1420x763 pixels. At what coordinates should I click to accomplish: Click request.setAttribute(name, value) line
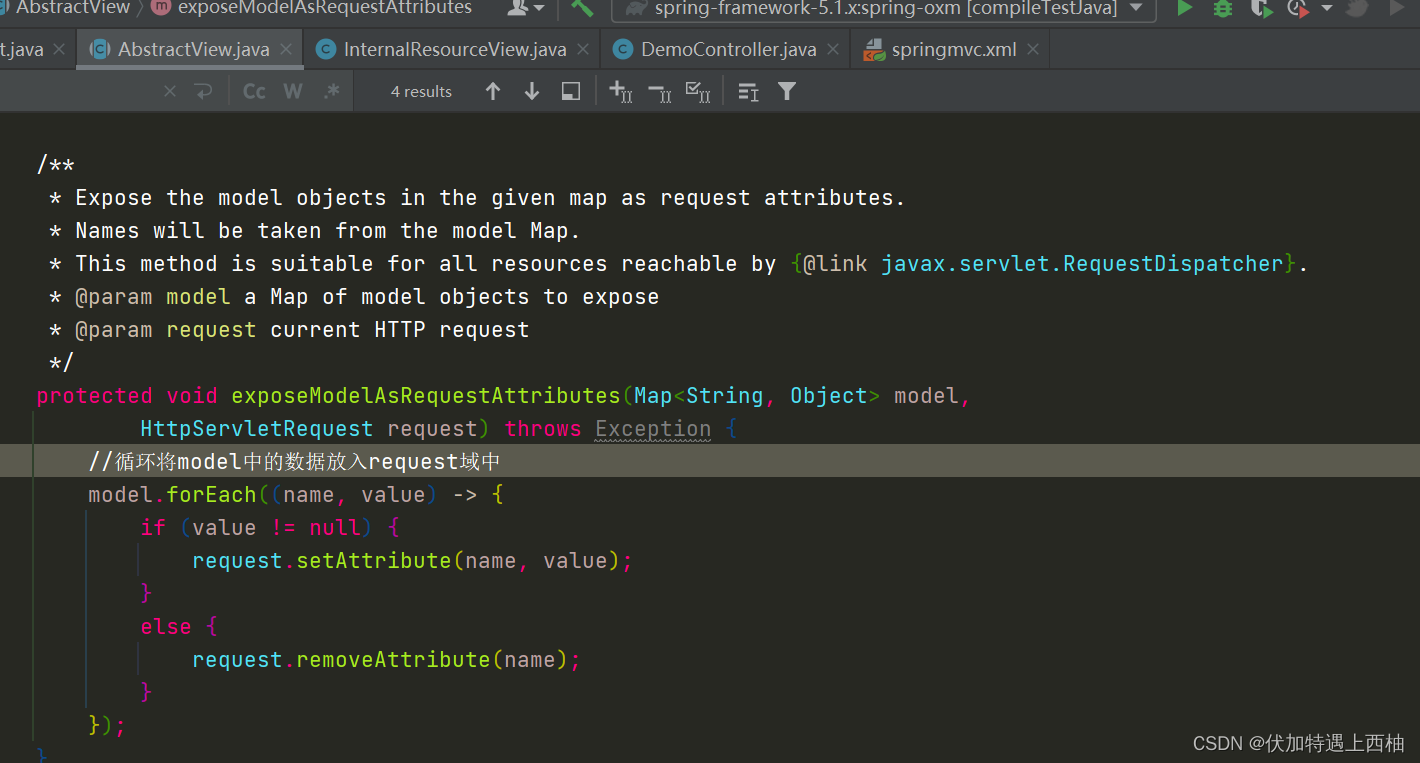click(x=413, y=561)
